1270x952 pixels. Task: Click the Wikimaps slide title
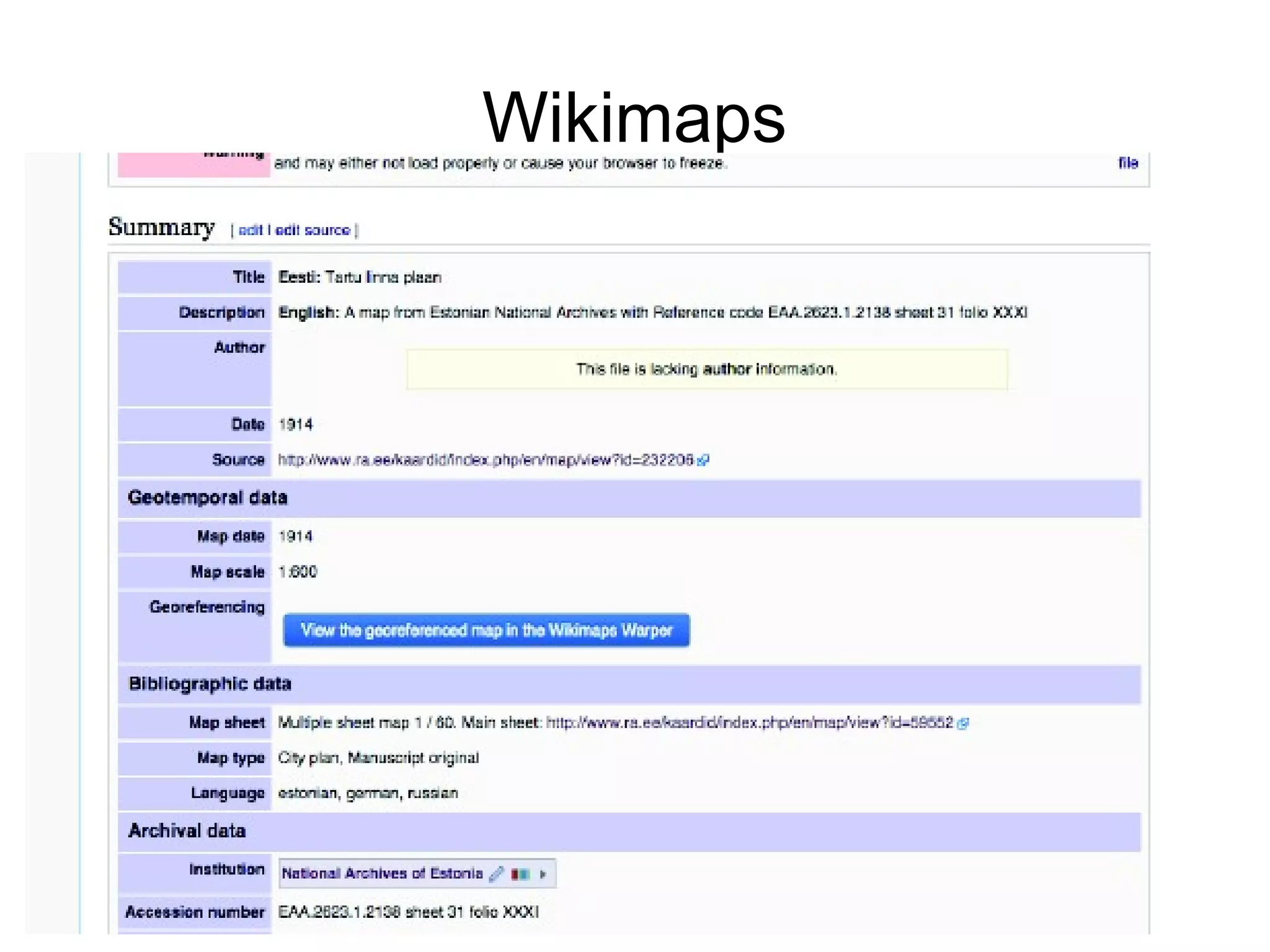(634, 118)
